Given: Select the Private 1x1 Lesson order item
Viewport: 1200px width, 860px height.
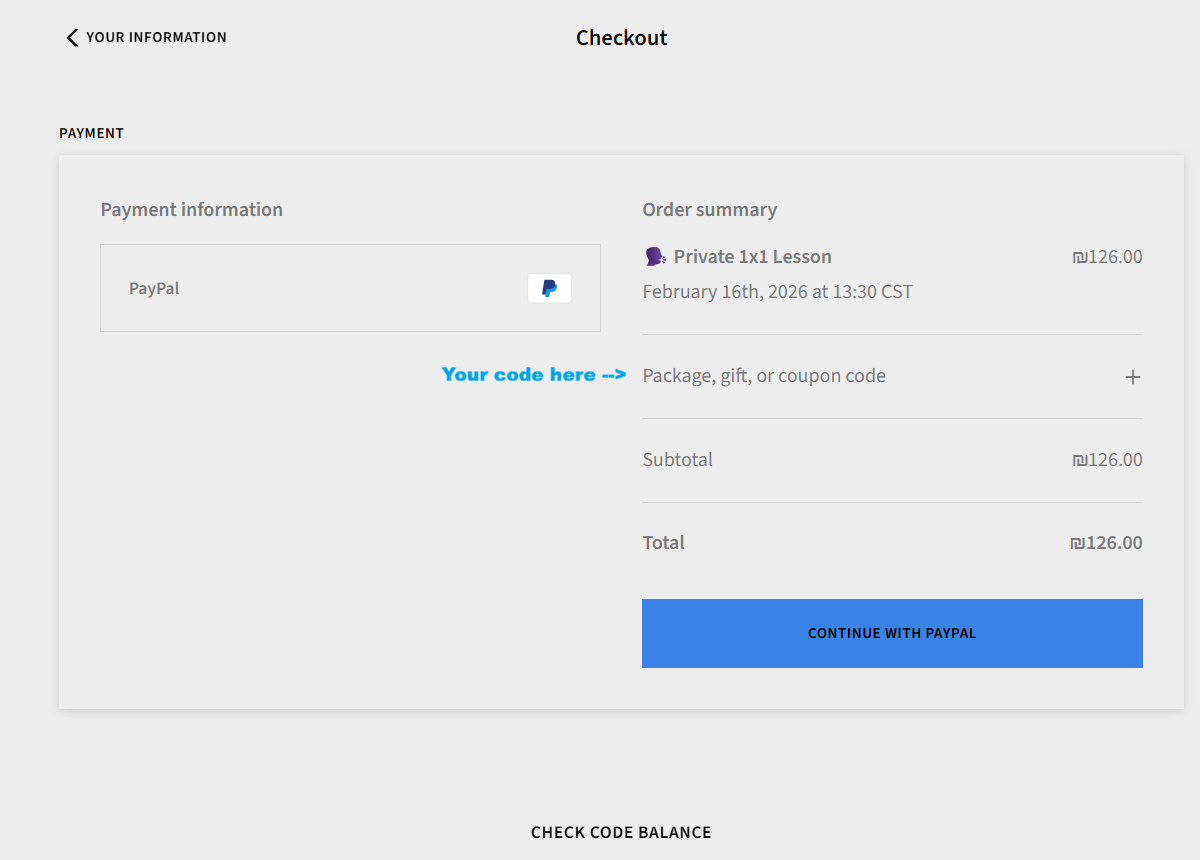Looking at the screenshot, I should pyautogui.click(x=752, y=255).
